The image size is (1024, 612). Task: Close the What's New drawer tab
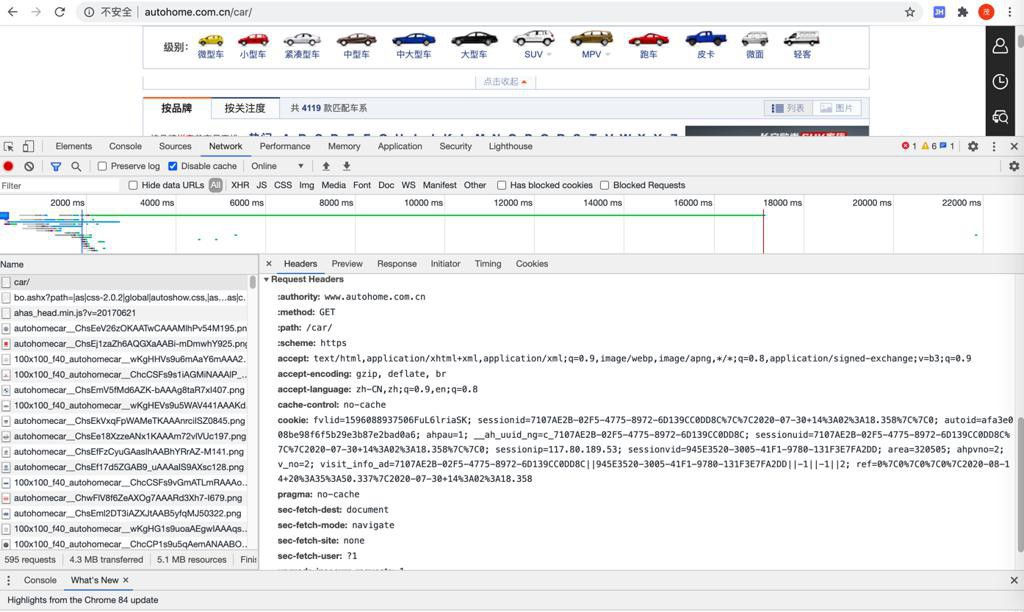(x=125, y=580)
